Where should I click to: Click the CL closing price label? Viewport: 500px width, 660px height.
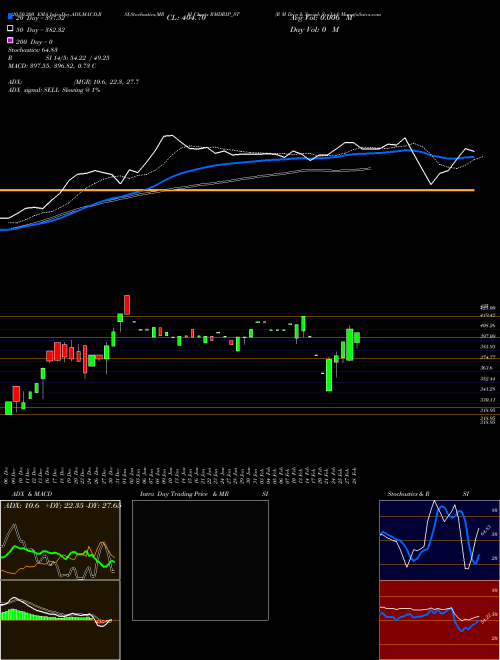(186, 18)
